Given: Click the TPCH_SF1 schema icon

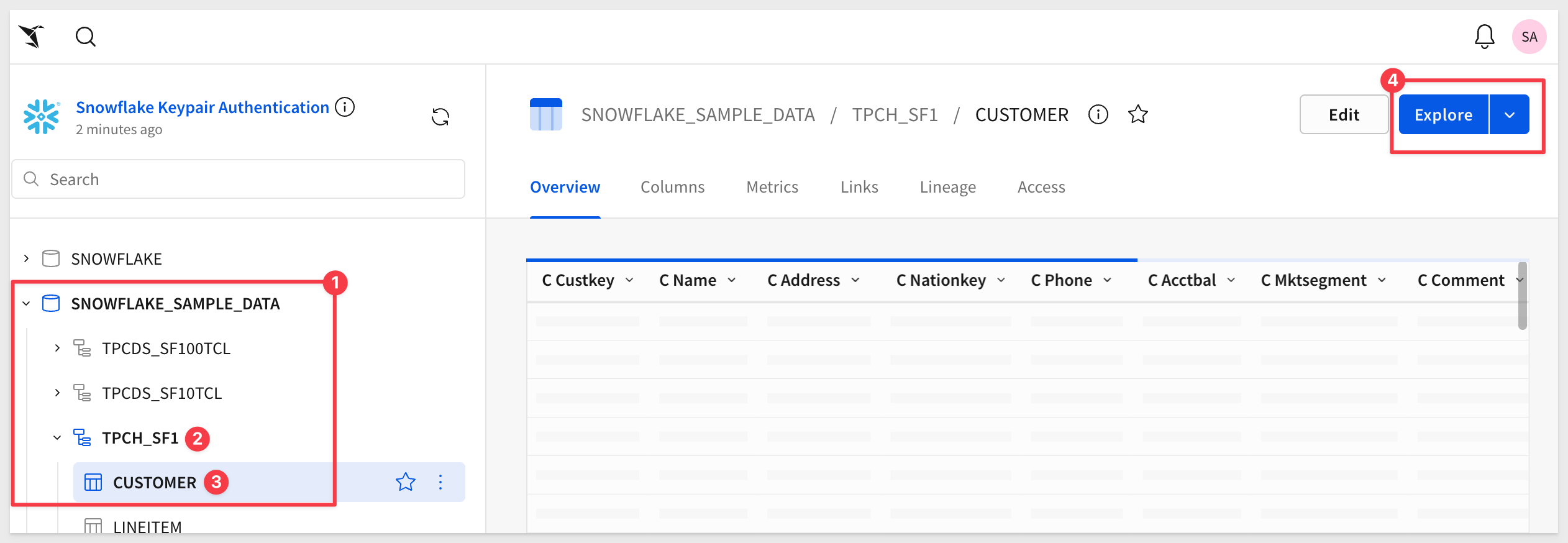Looking at the screenshot, I should 82,437.
